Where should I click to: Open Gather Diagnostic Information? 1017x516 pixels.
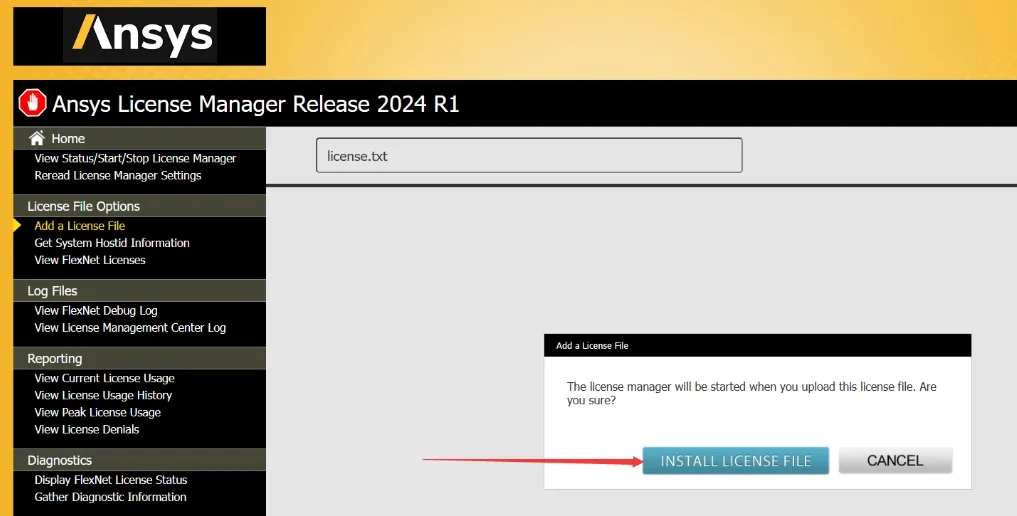point(110,497)
